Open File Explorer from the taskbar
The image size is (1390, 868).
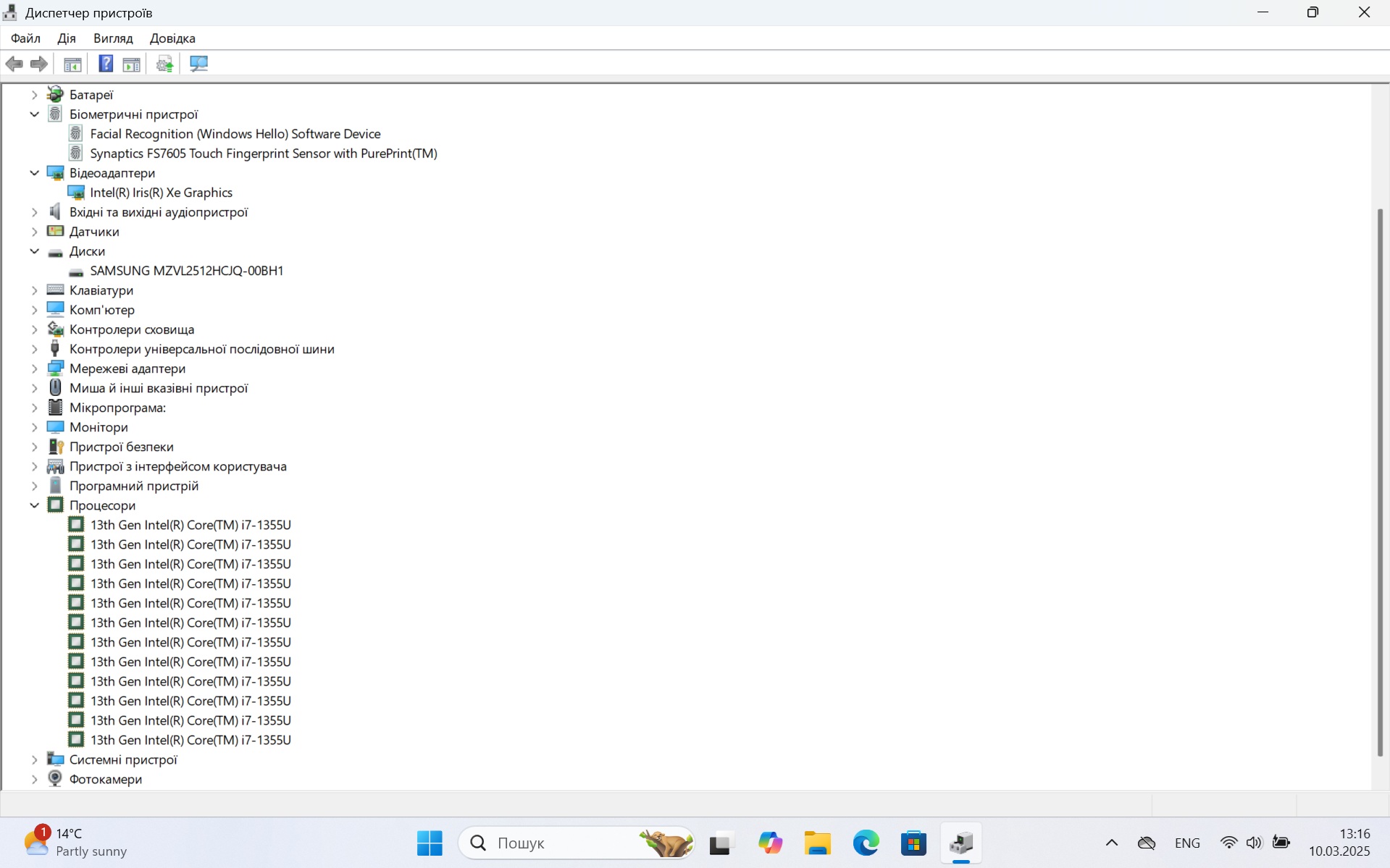817,843
